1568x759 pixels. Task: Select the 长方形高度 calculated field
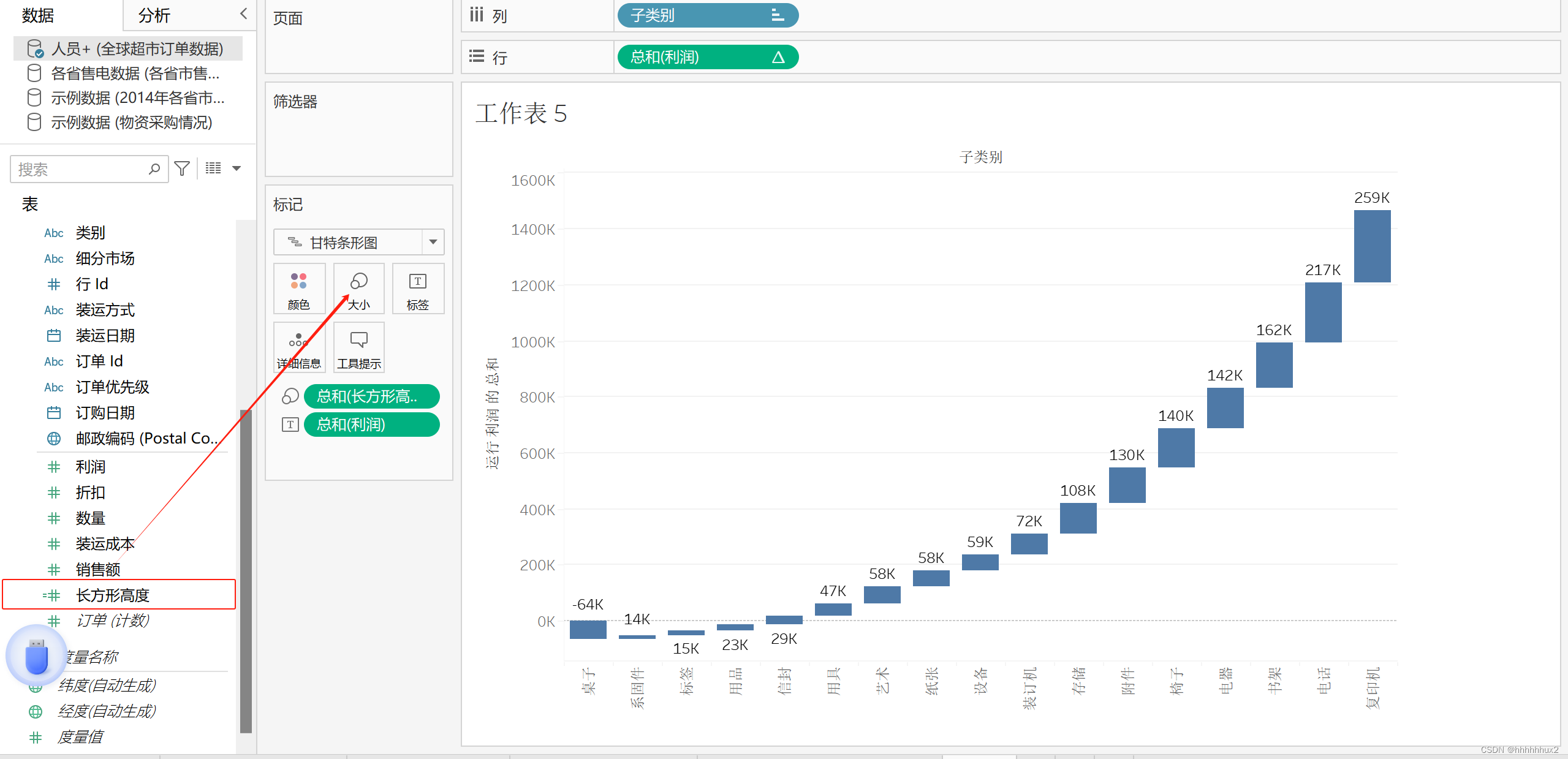tap(113, 595)
